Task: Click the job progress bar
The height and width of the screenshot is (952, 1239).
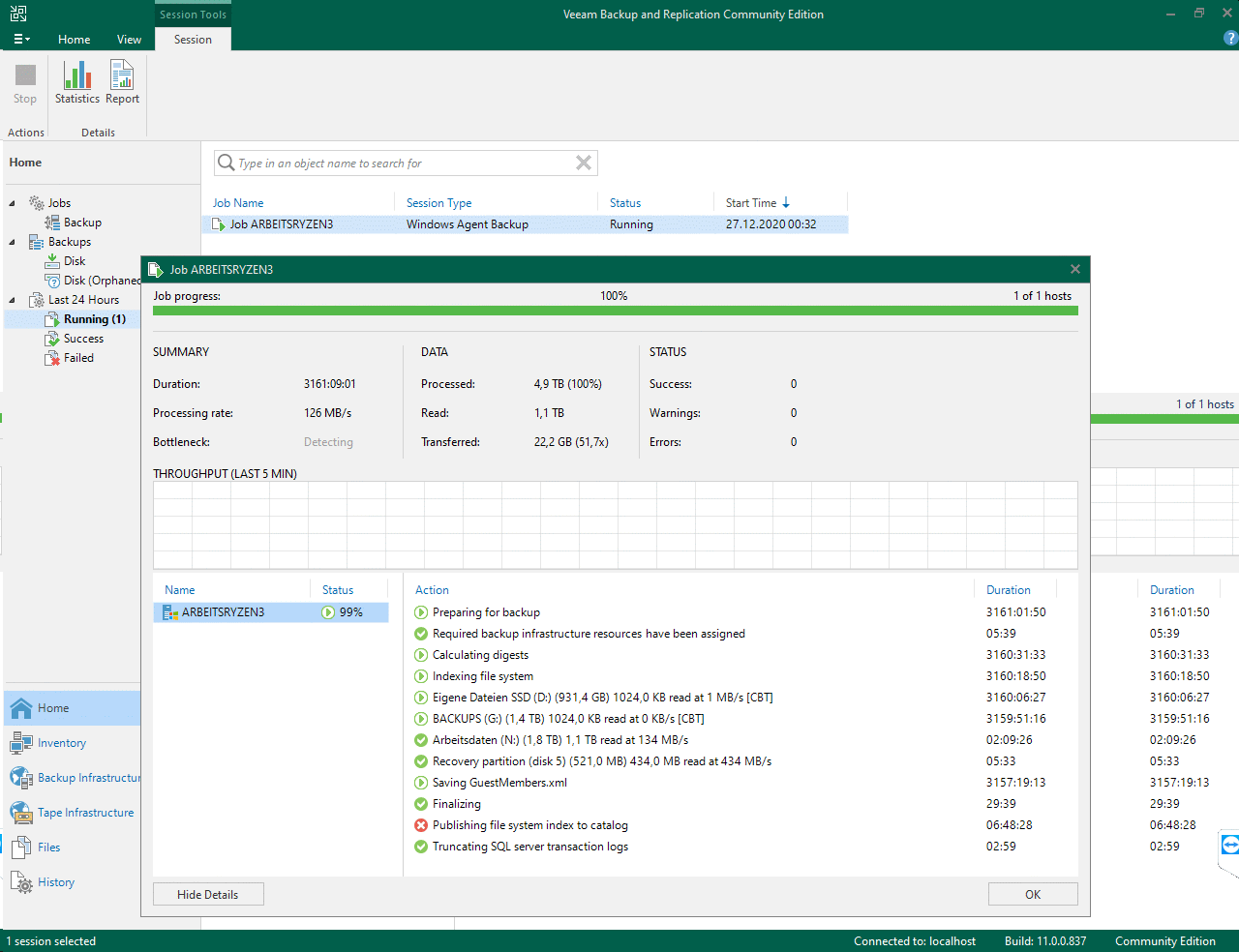Action: click(615, 311)
